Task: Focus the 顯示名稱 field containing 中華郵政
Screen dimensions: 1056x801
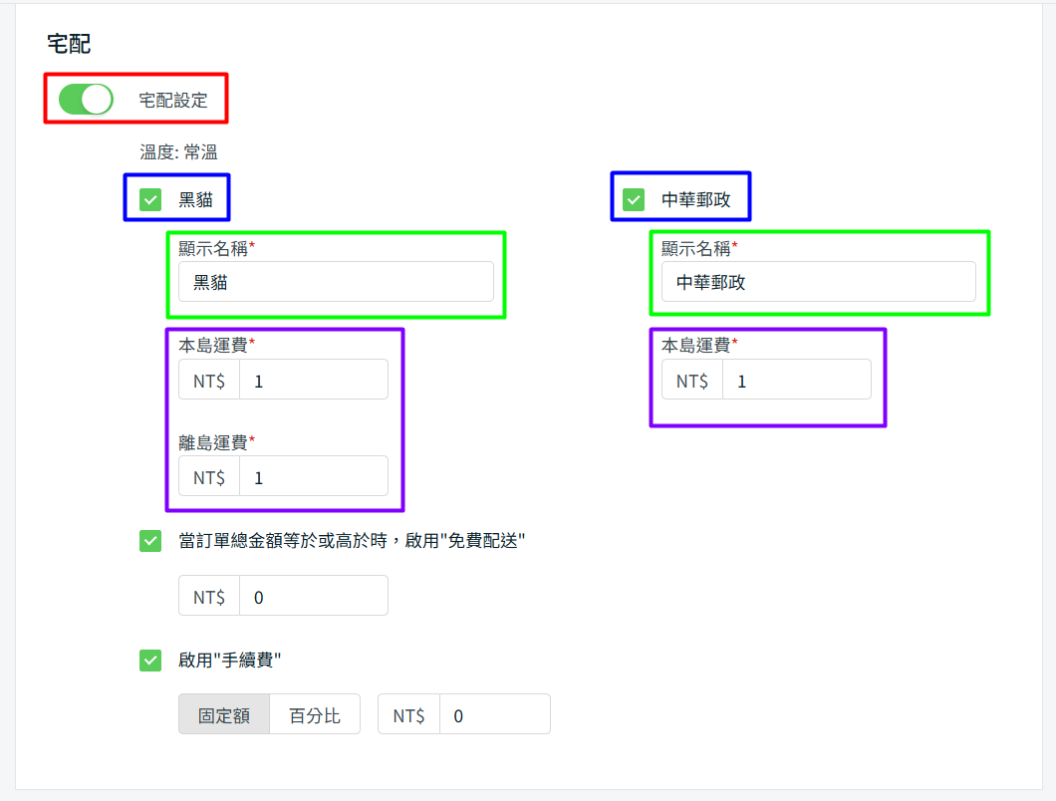Action: 818,282
